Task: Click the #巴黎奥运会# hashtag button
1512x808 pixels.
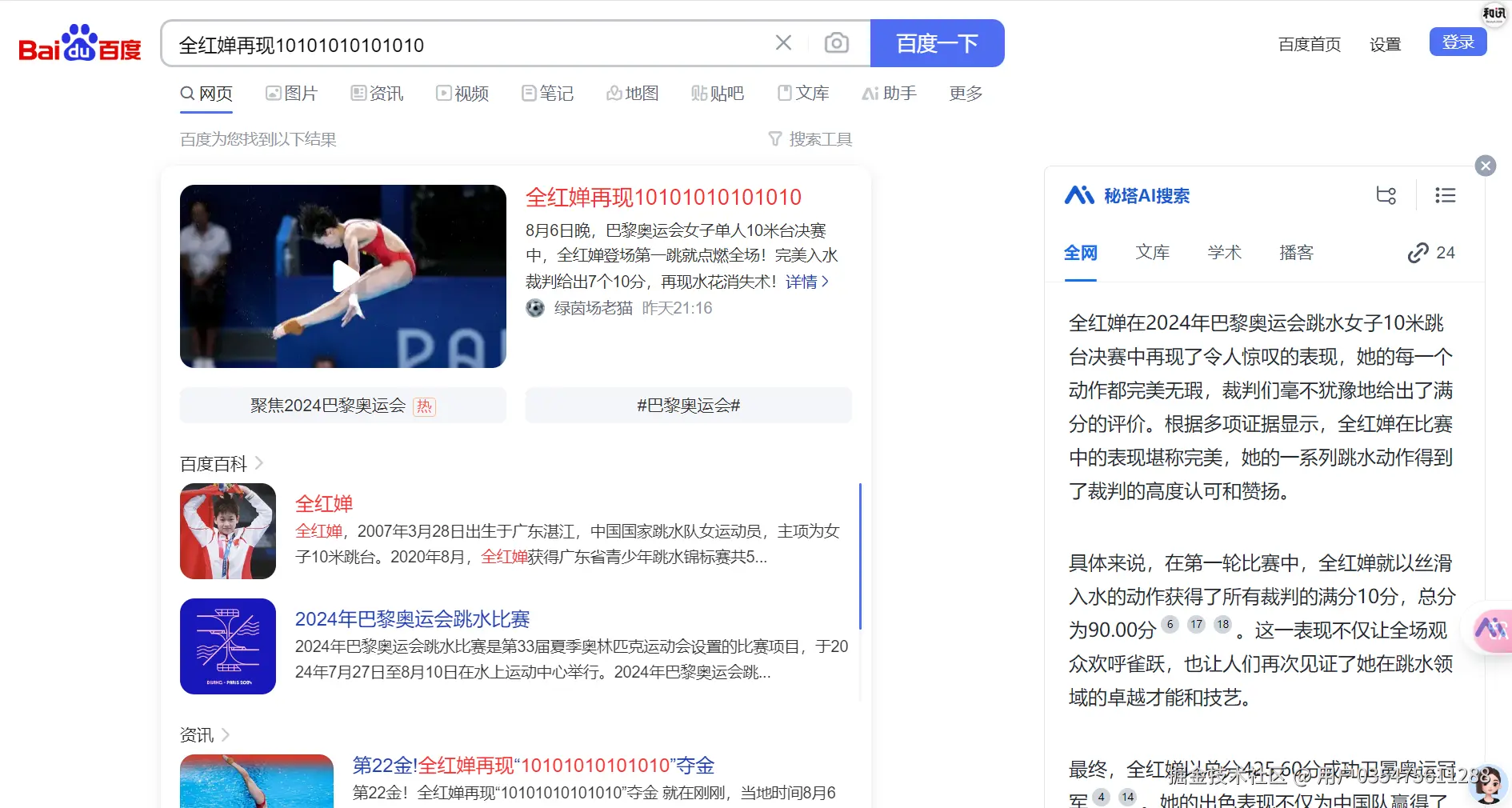Action: [689, 406]
